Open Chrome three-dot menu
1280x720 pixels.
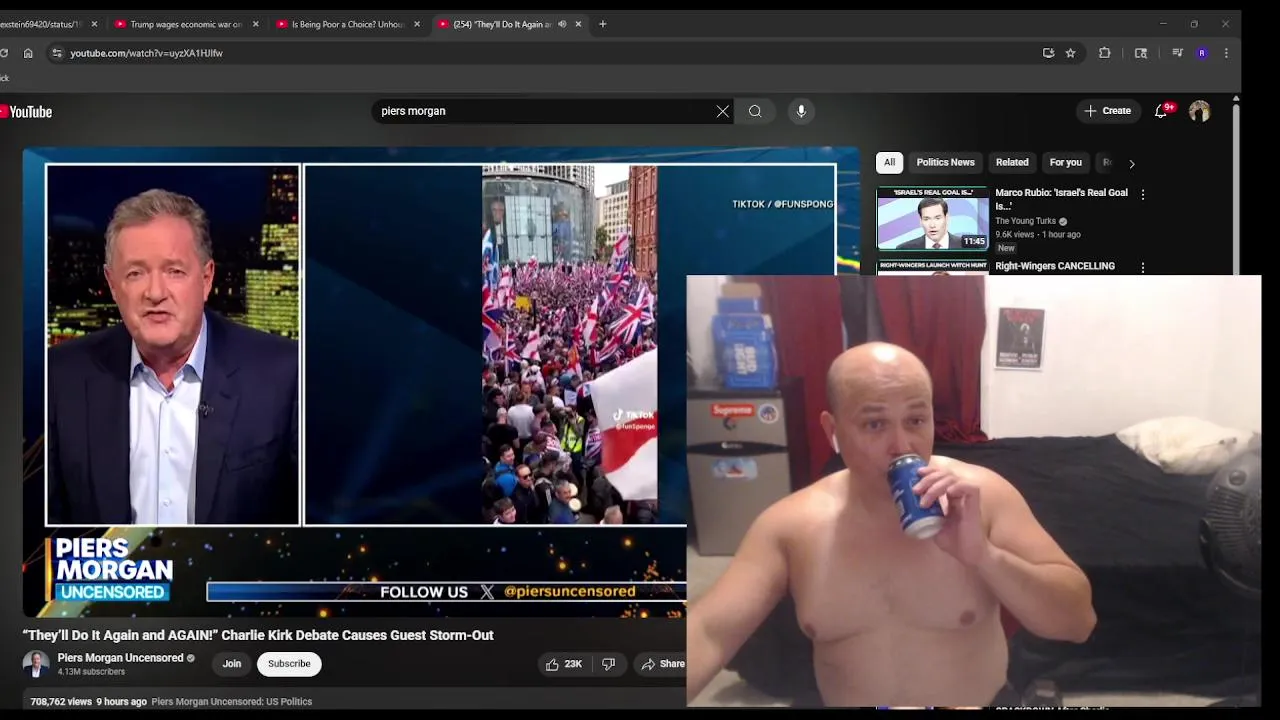pyautogui.click(x=1226, y=53)
